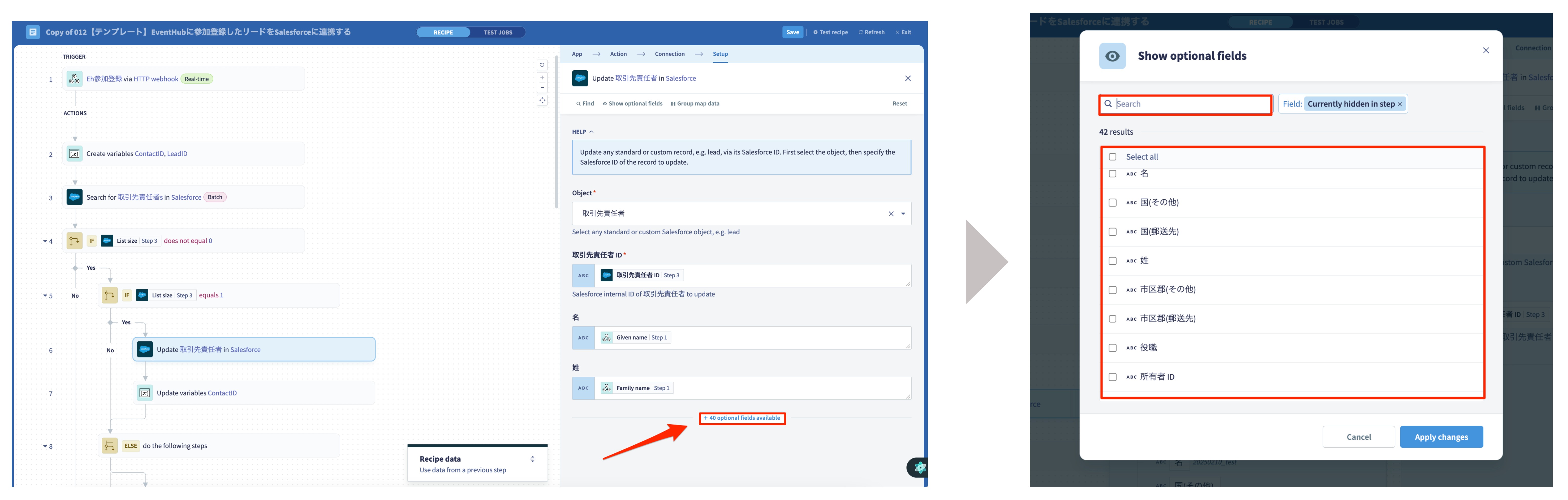Zoom in on the recipe canvas
Screen dimensions: 1568x500
[542, 78]
